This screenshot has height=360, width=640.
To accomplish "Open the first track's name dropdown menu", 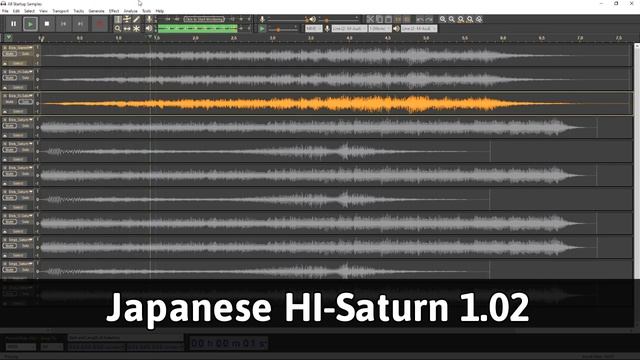I will point(20,48).
